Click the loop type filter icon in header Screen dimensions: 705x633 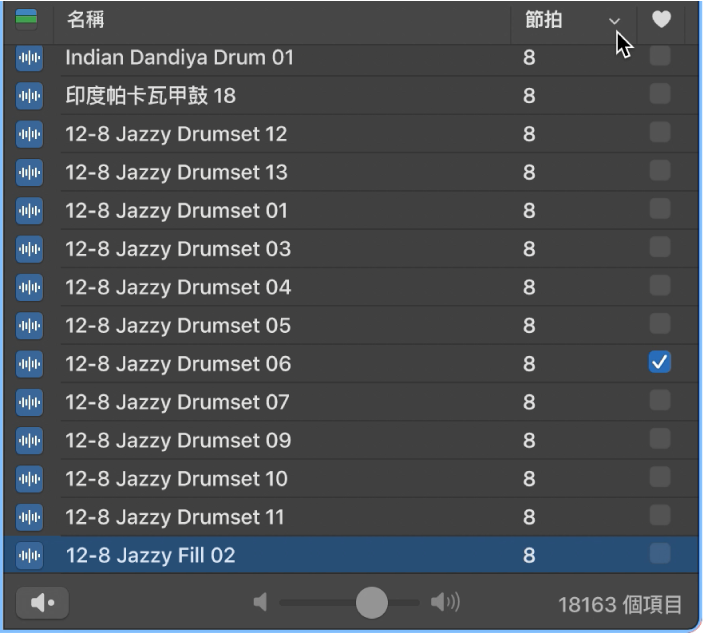(27, 19)
